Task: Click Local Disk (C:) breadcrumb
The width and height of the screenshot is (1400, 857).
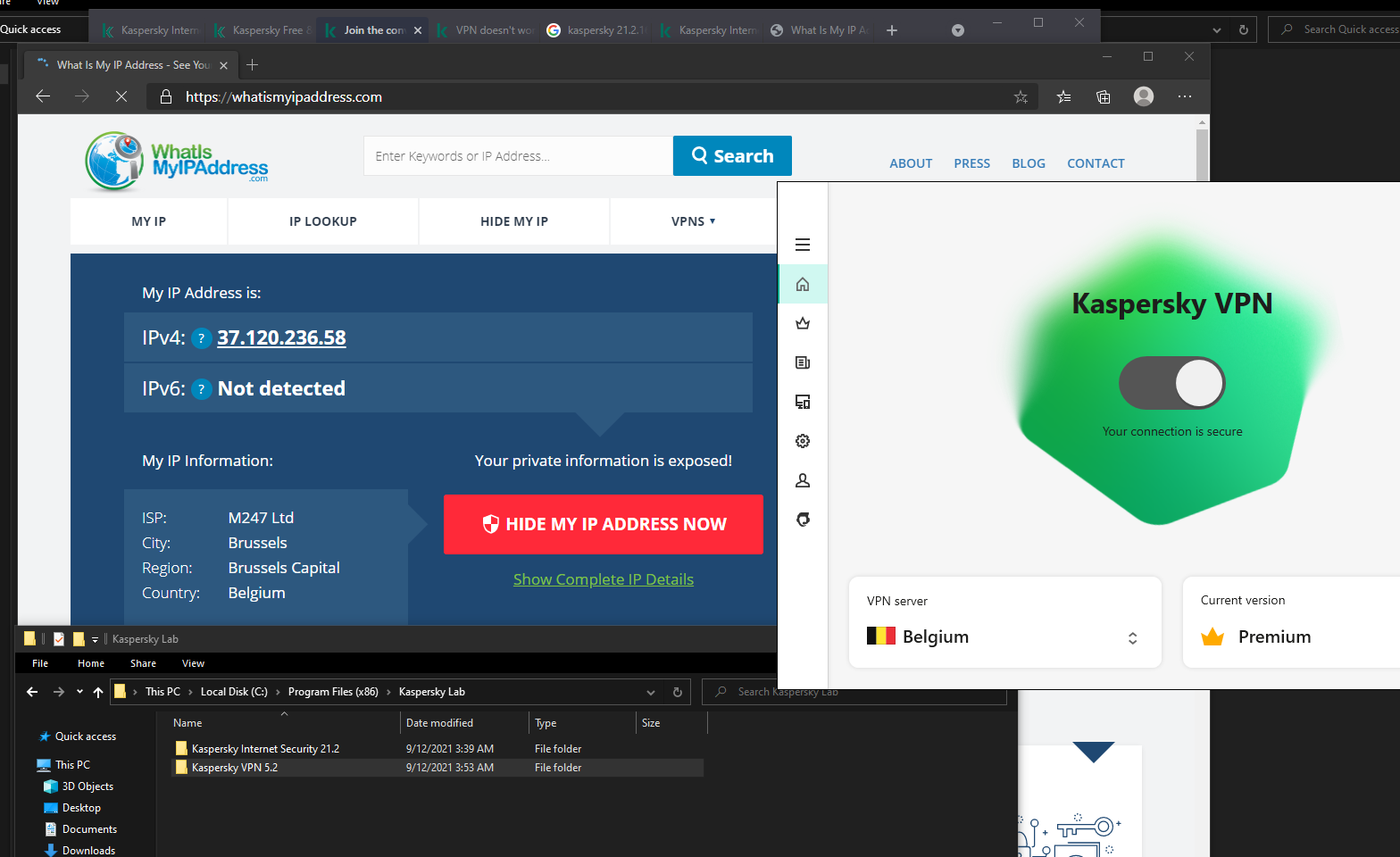Action: [234, 692]
